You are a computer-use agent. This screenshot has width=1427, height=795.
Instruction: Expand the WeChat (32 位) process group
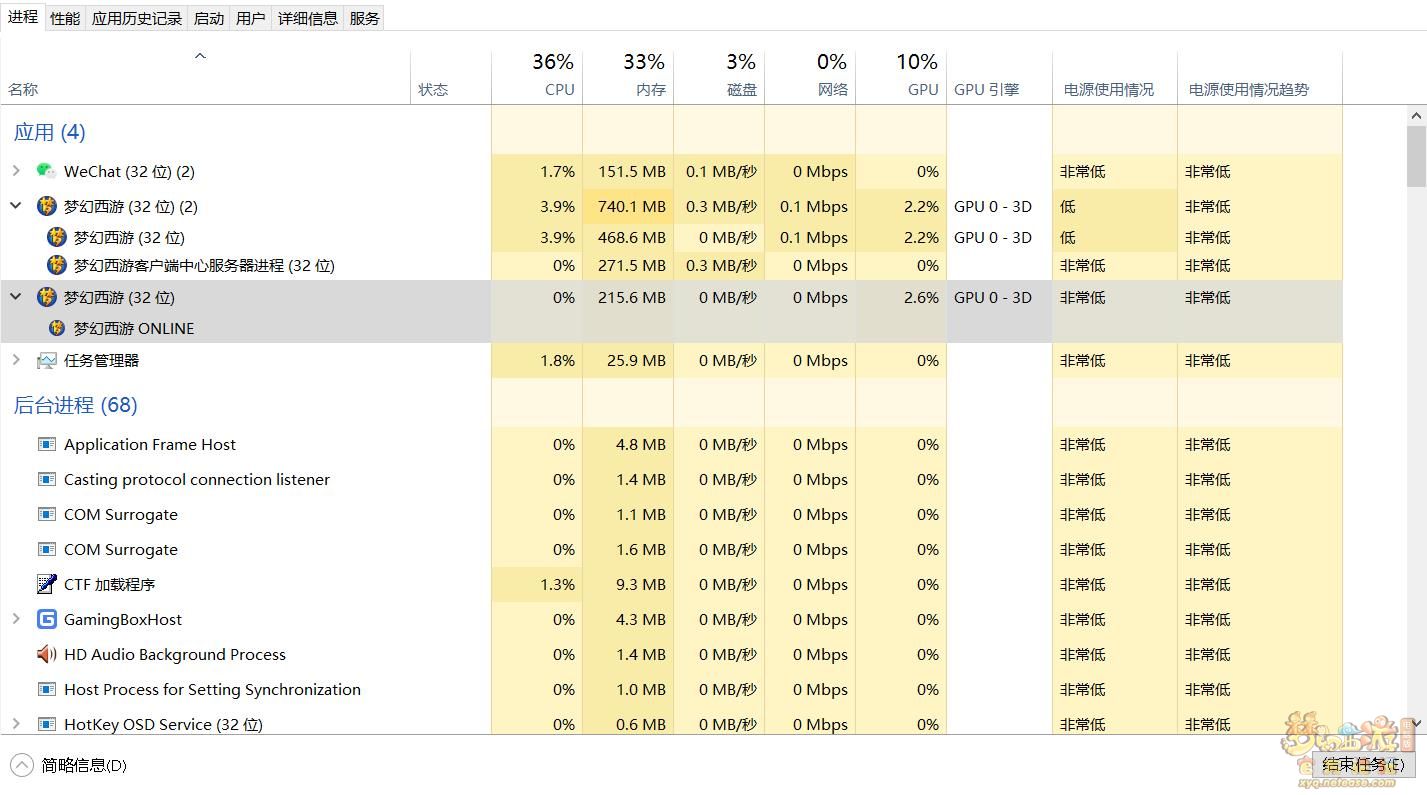click(x=16, y=171)
